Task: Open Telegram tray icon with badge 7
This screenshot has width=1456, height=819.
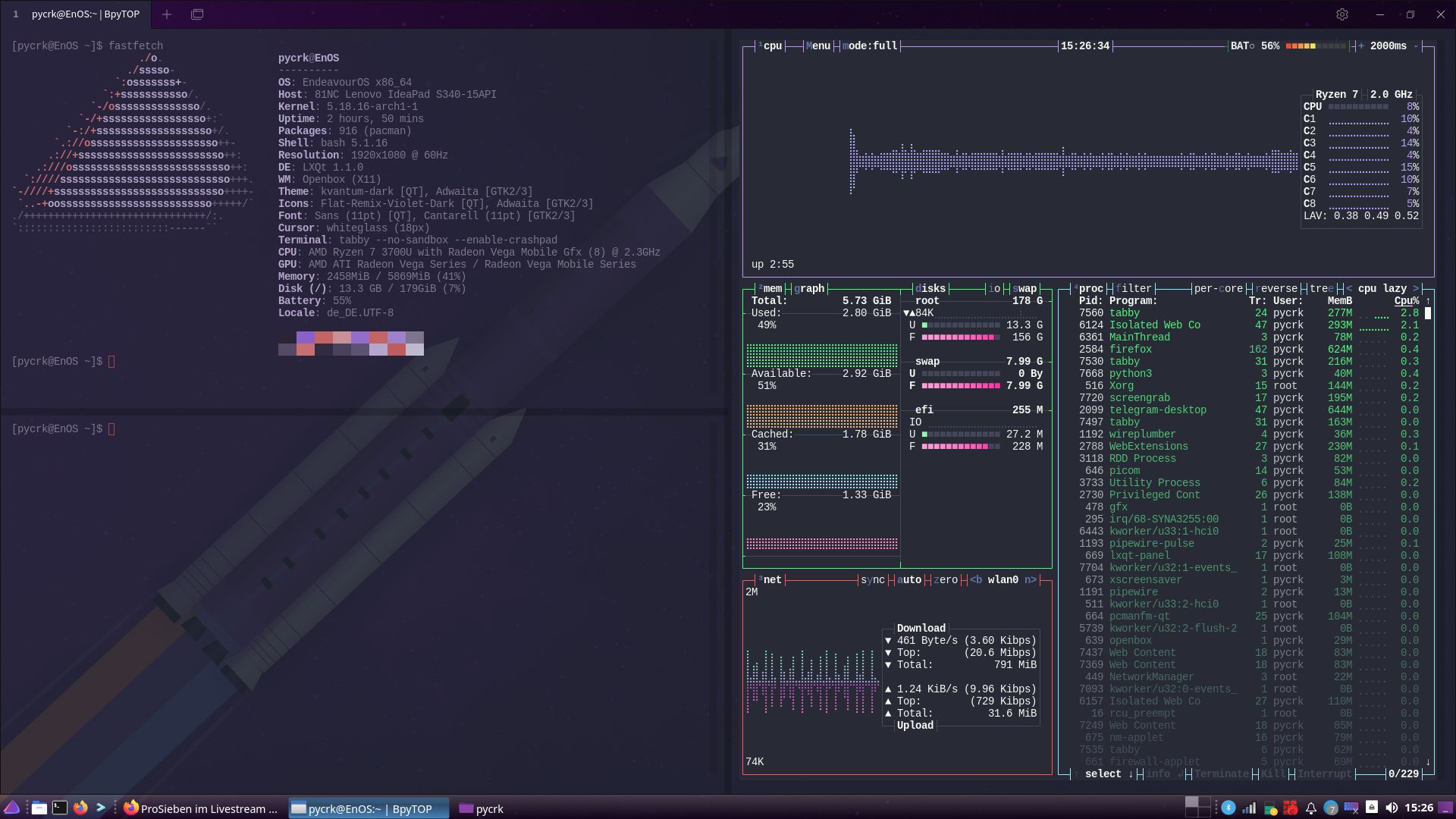Action: (x=1331, y=808)
